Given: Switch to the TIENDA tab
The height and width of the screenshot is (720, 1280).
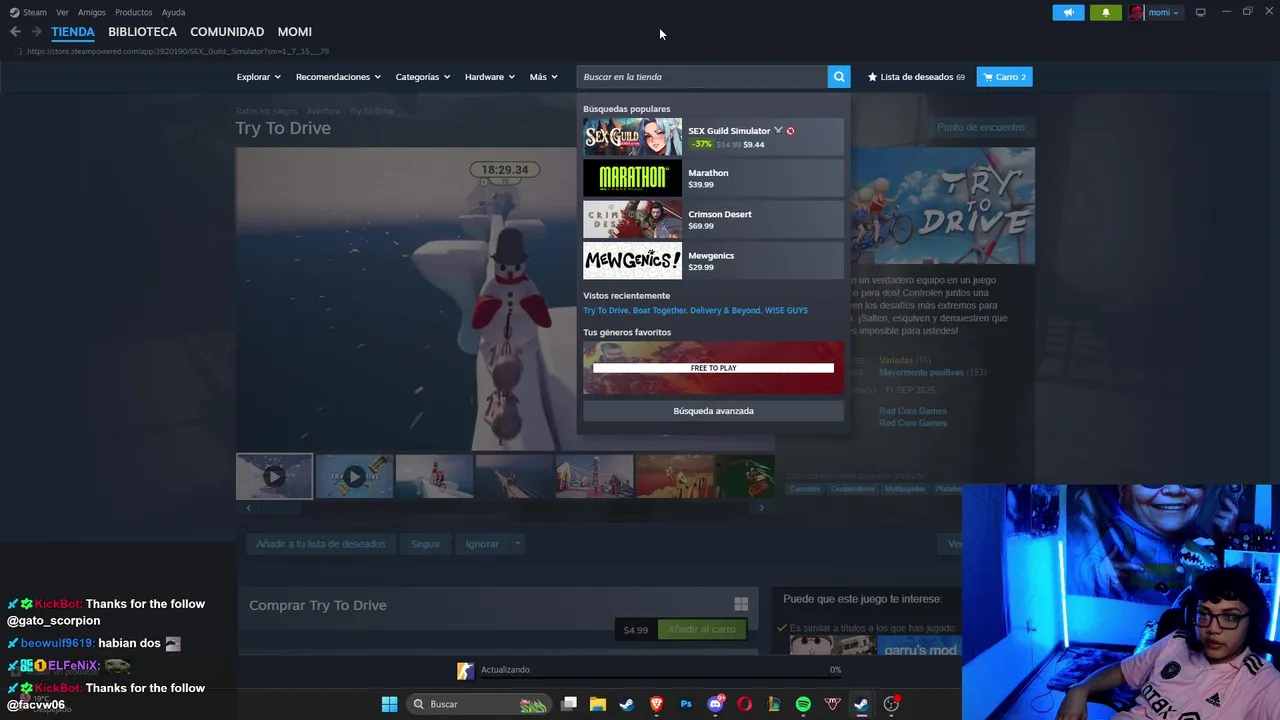Looking at the screenshot, I should (73, 32).
